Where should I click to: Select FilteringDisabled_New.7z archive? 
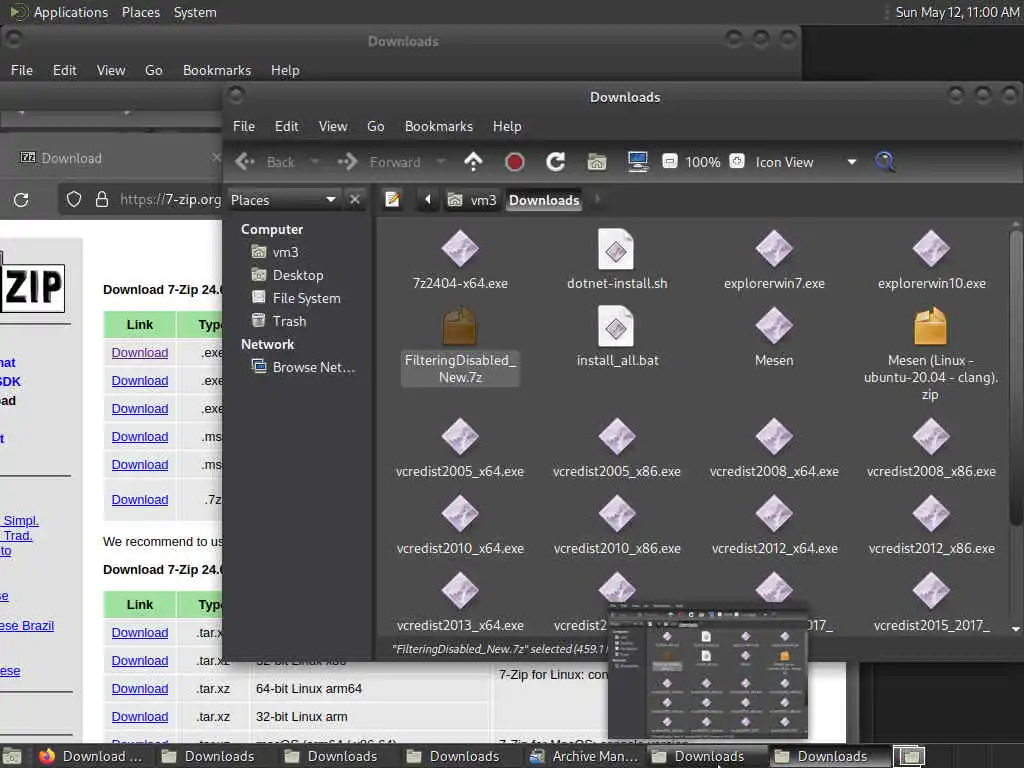pos(460,346)
